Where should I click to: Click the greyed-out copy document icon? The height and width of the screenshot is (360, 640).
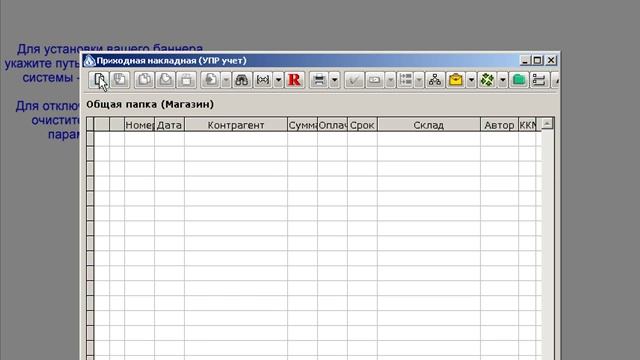pyautogui.click(x=144, y=80)
